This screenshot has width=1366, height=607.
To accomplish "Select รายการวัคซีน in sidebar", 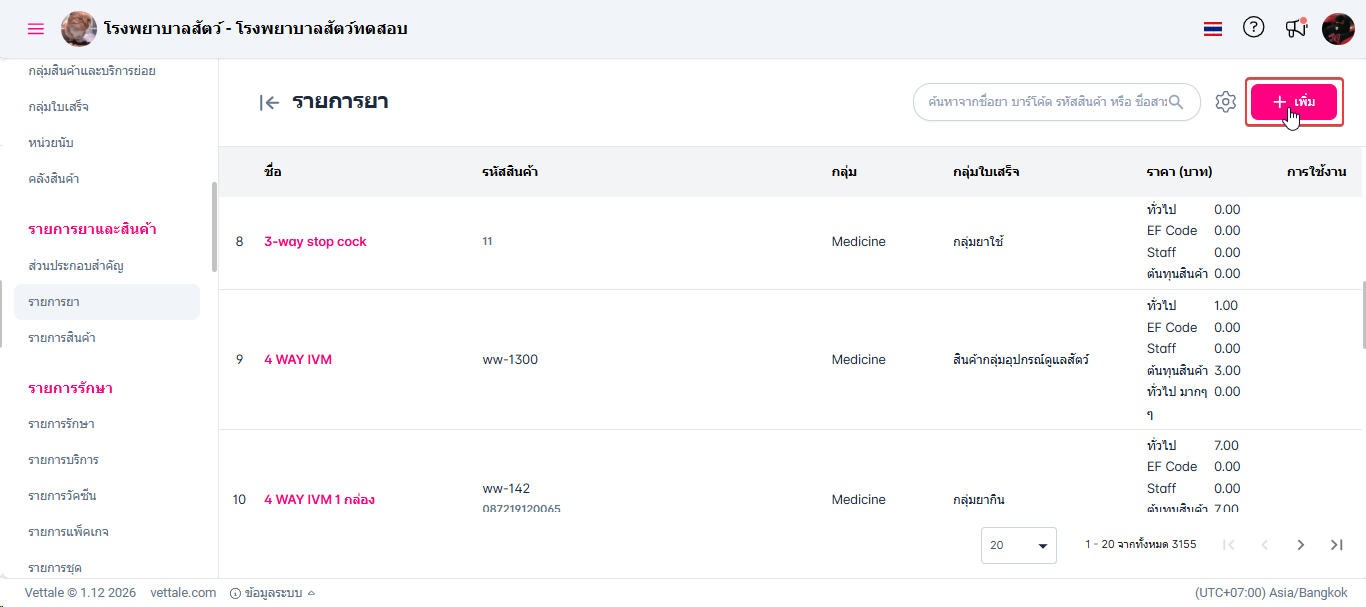I will (x=62, y=496).
